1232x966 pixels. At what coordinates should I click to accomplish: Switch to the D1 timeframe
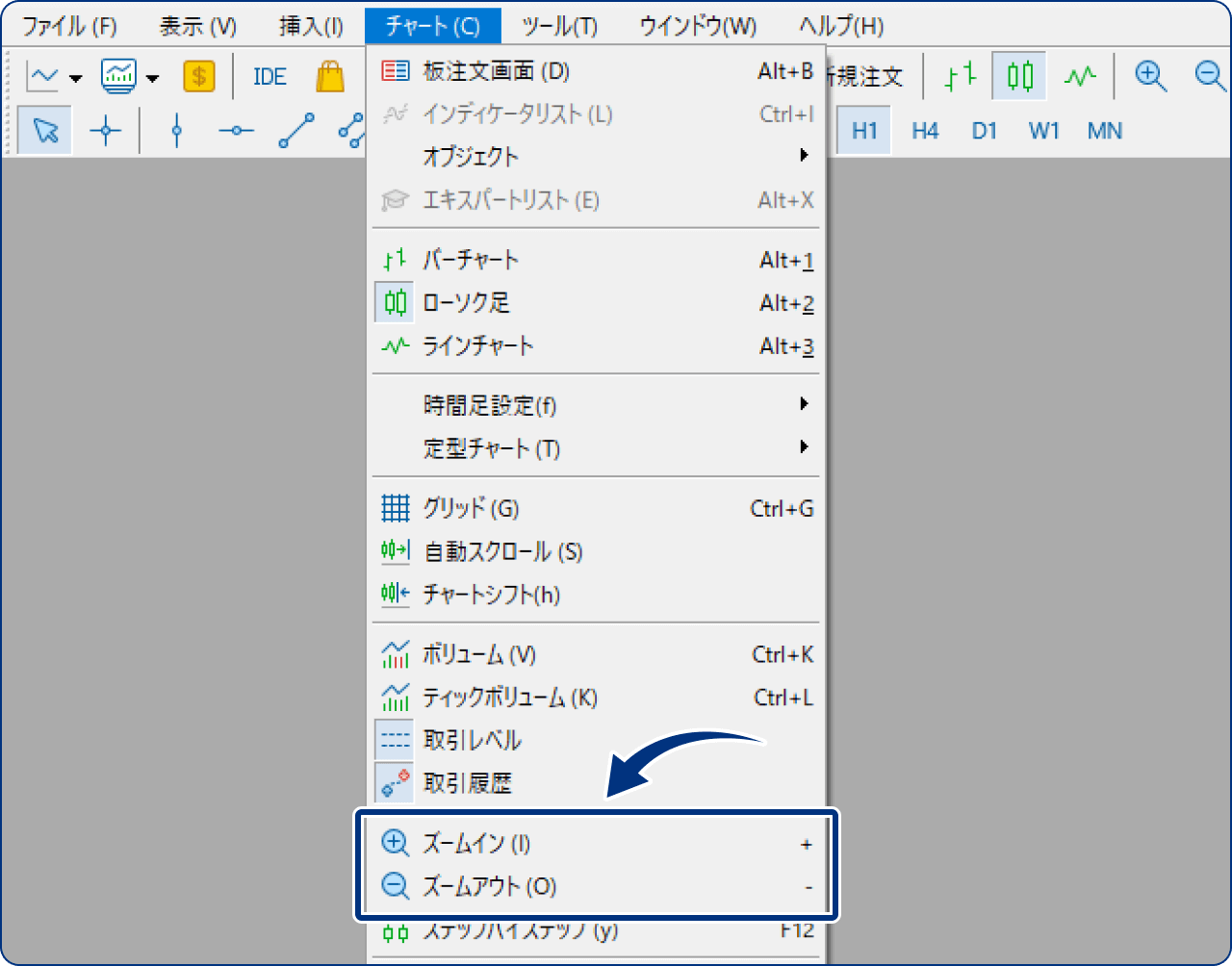(x=984, y=130)
